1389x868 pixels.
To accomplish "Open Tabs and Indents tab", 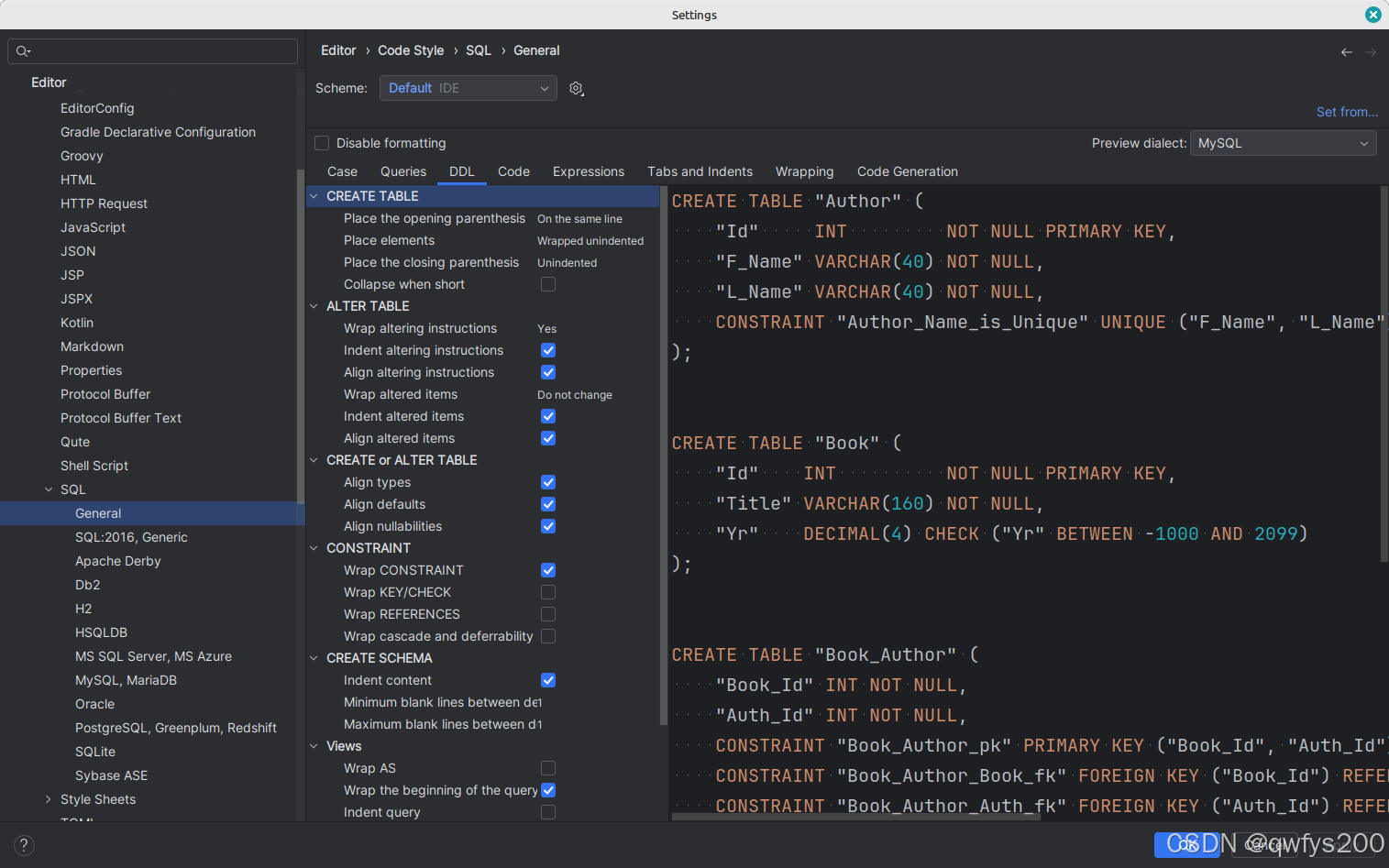I will point(700,171).
